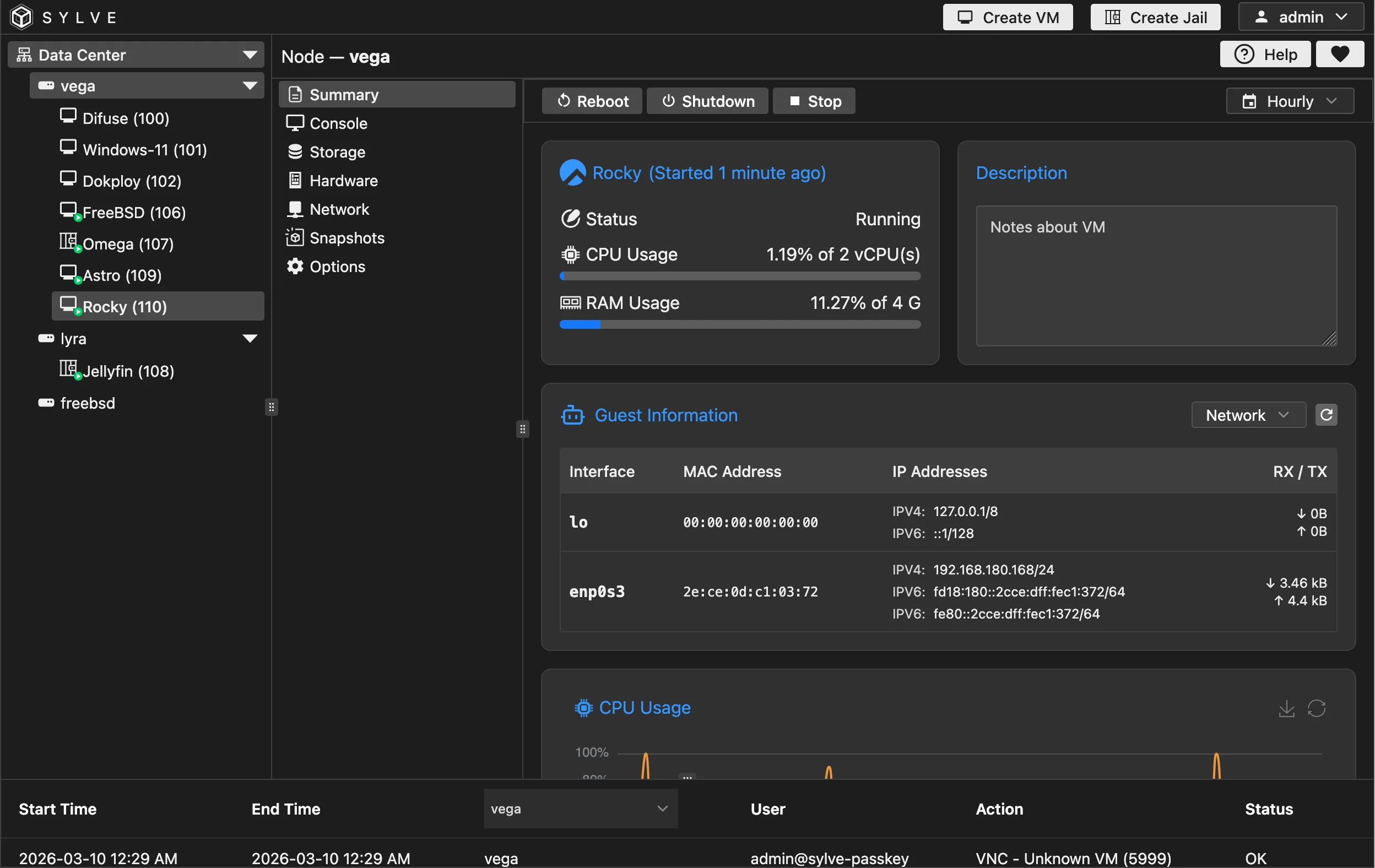Open the Snapshots section

346,238
